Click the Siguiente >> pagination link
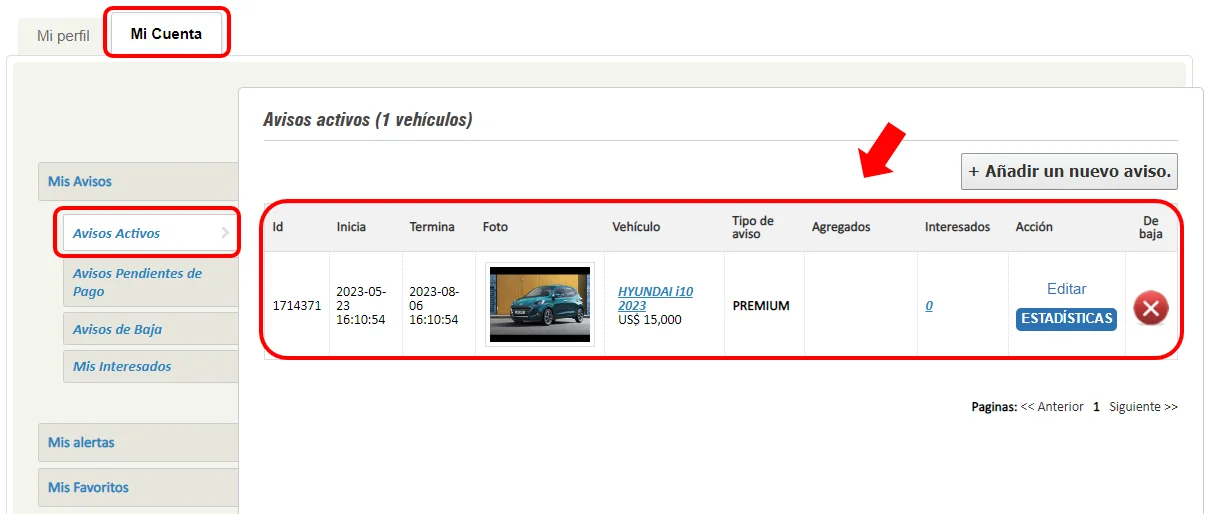1212x514 pixels. [1143, 407]
